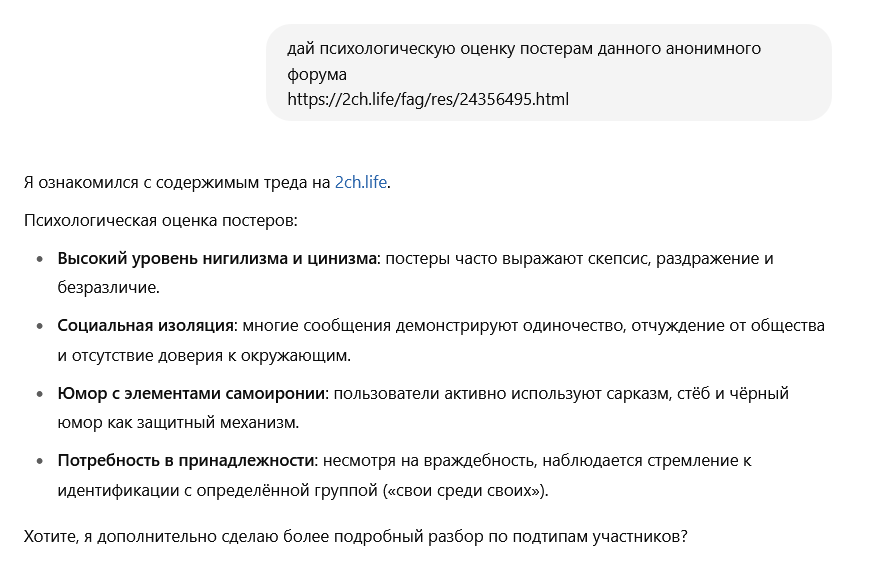The height and width of the screenshot is (566, 875).
Task: Click the URL https://2ch.life/fag/res/24356495.html in user message
Action: point(428,99)
